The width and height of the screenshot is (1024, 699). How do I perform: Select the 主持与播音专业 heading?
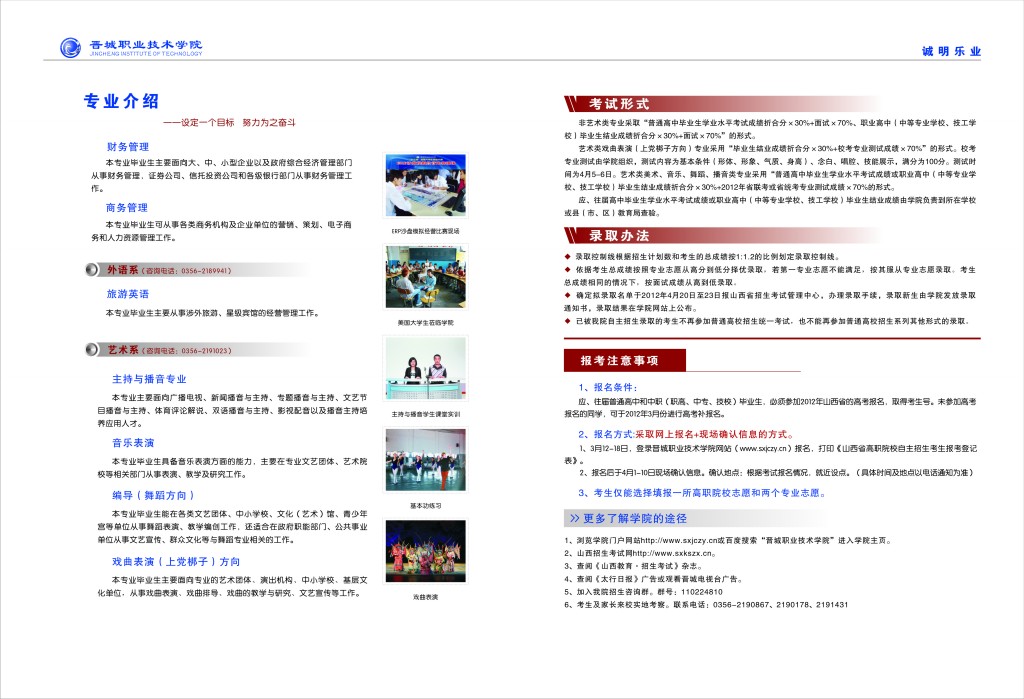click(x=149, y=379)
